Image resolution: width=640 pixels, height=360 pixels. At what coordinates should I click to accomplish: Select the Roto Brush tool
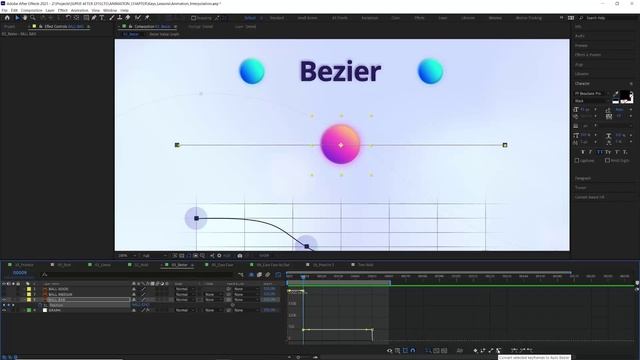point(138,18)
